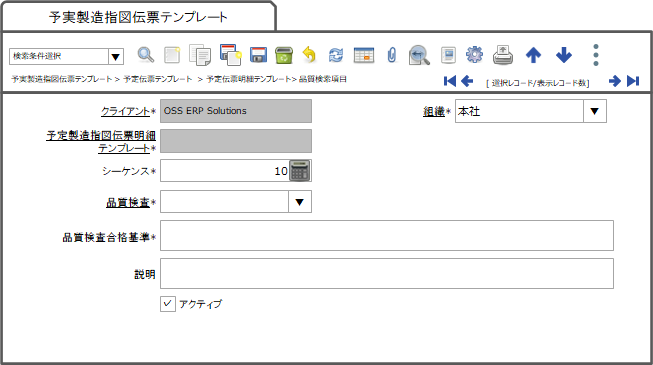This screenshot has width=653, height=365.
Task: Open the 検索条件選択 dropdown arrow
Action: [x=116, y=56]
